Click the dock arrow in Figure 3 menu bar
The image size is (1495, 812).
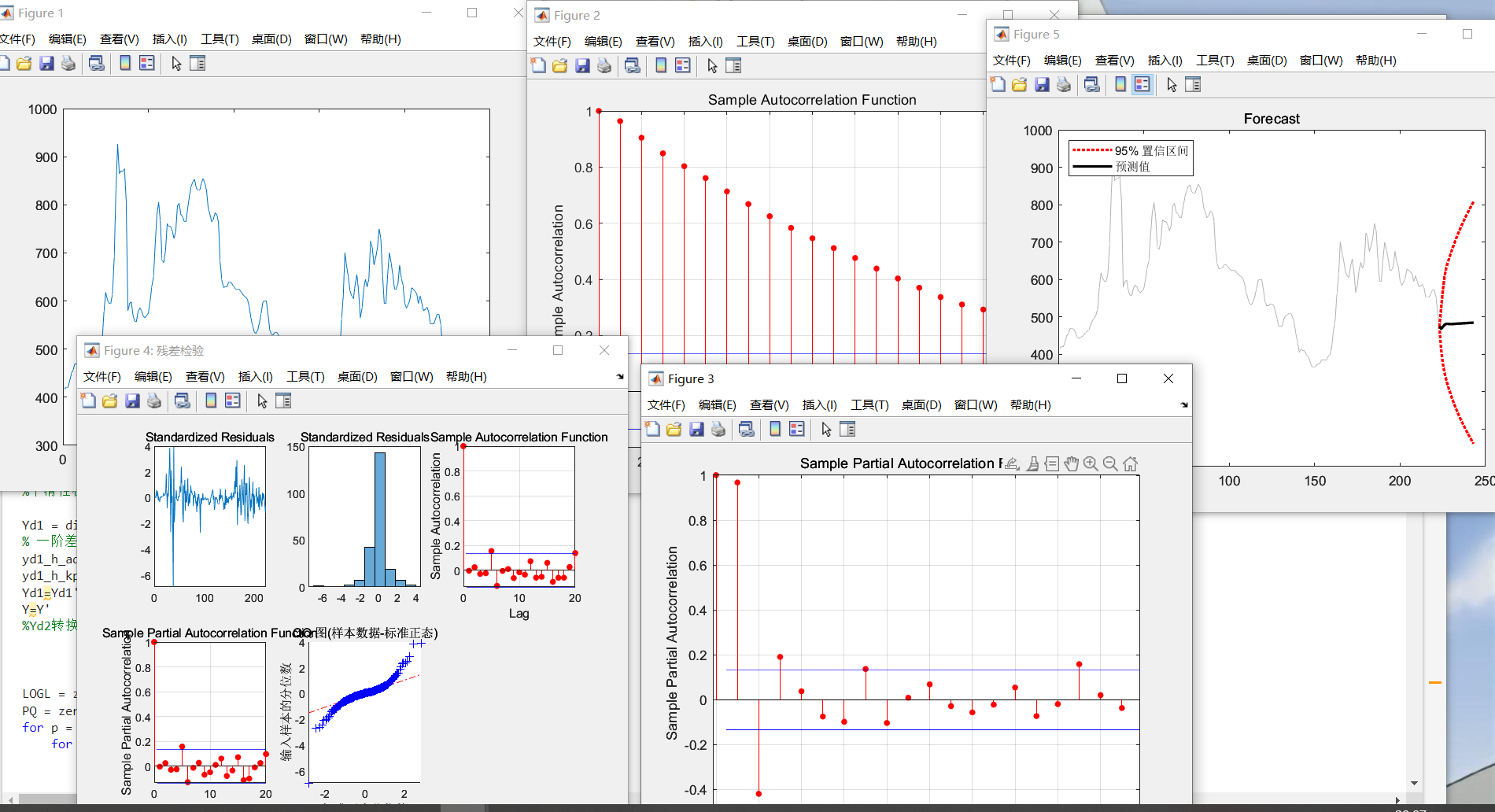point(1184,405)
